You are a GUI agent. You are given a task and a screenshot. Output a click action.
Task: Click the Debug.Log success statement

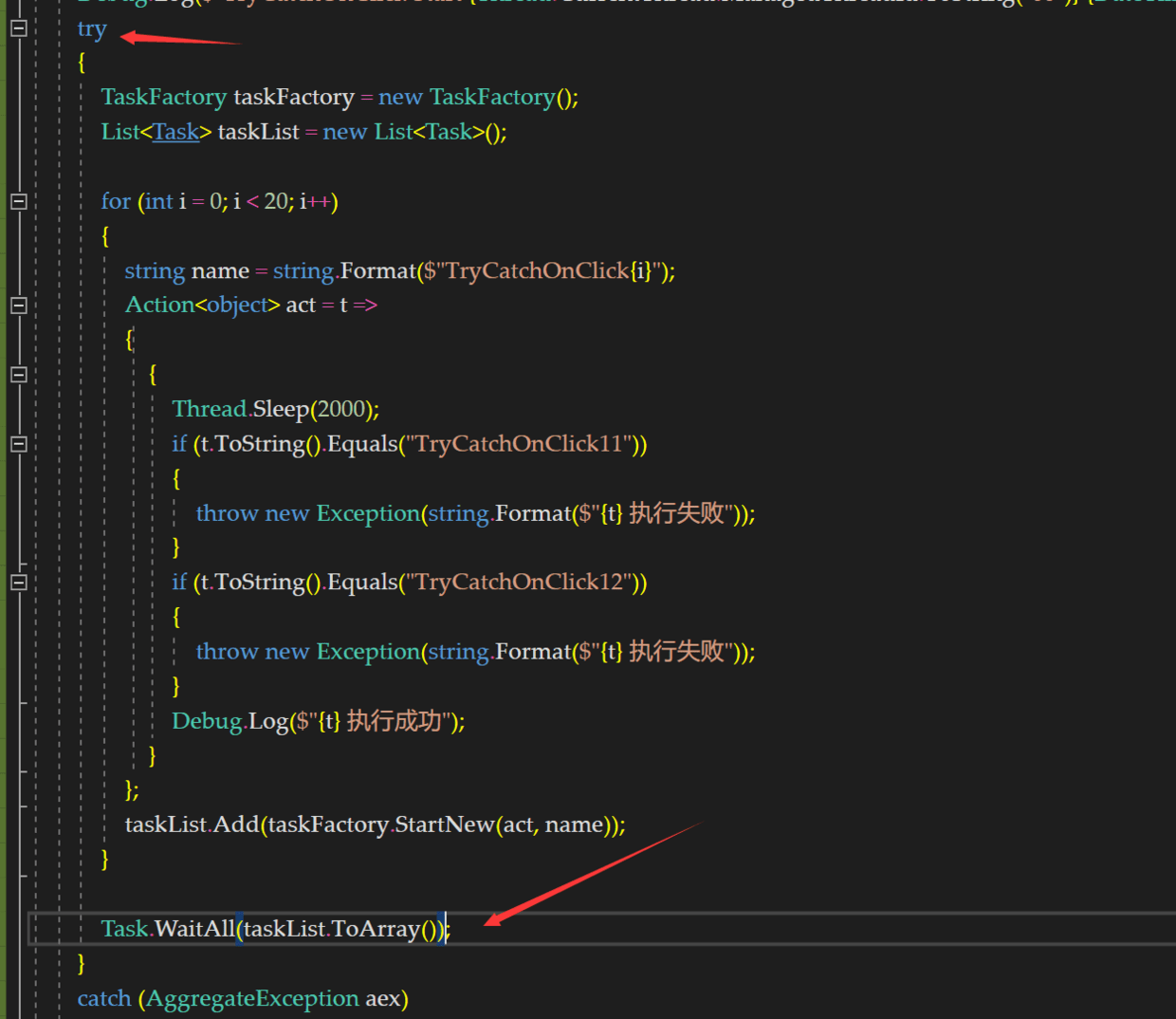point(318,721)
